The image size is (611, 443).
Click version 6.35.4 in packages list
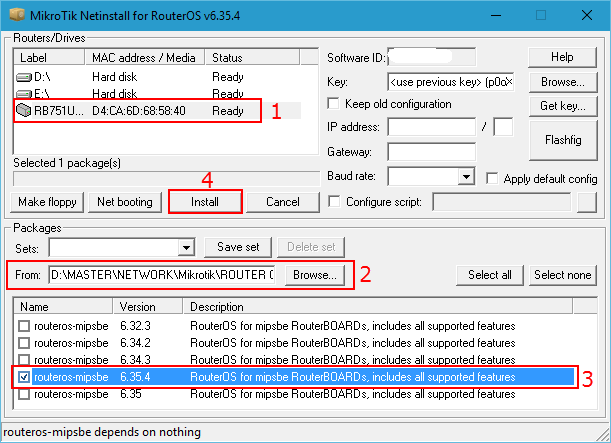tap(135, 377)
